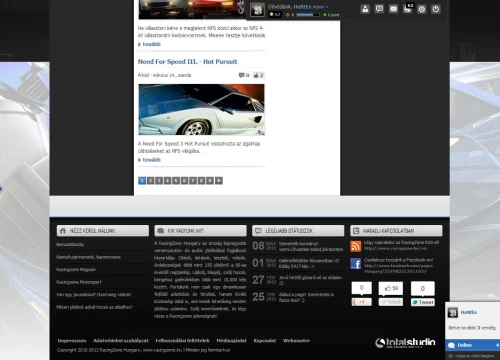The height and width of the screenshot is (360, 500).
Task: Open Racingzone Magazin footer link
Action: click(x=76, y=270)
